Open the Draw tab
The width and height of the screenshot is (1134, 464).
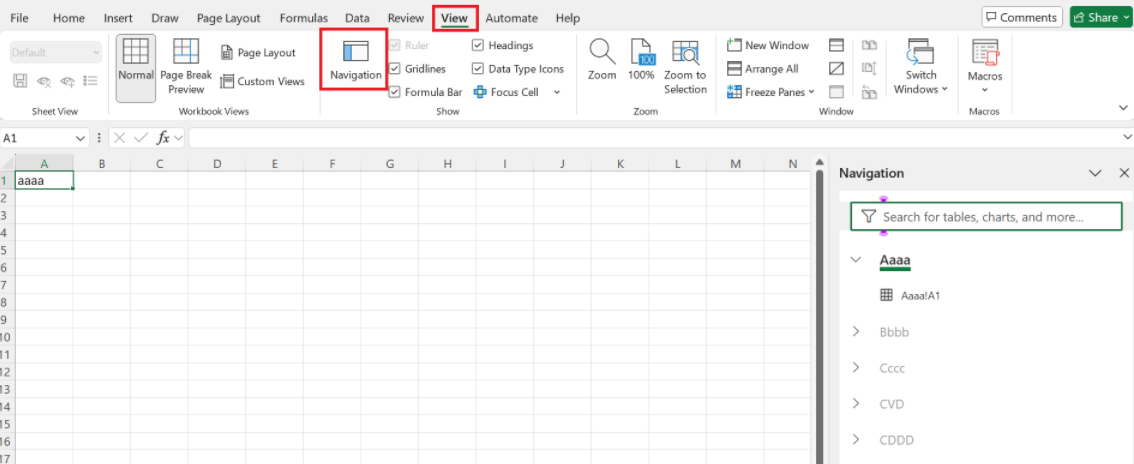165,18
